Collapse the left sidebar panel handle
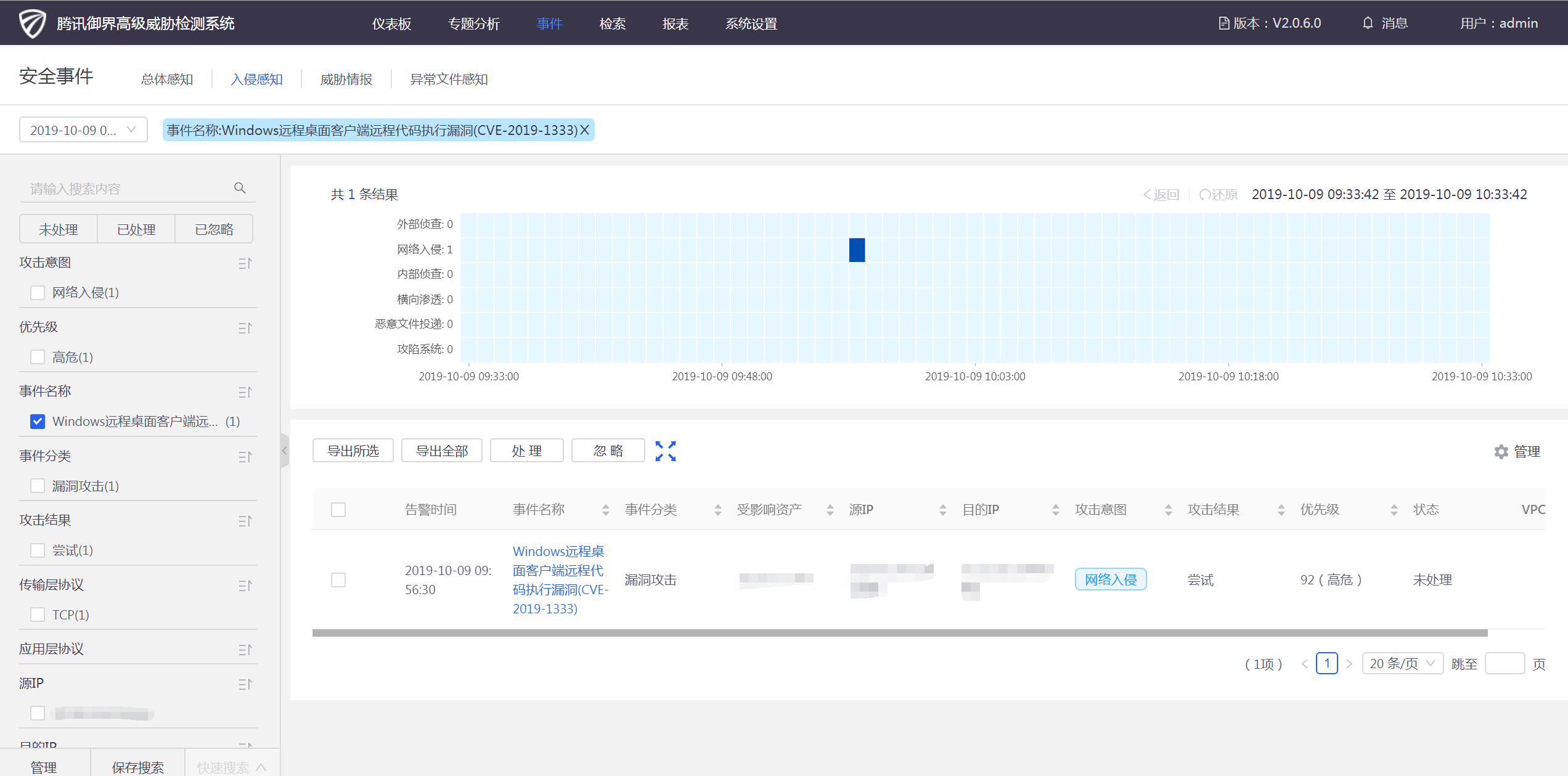The height and width of the screenshot is (776, 1568). pyautogui.click(x=285, y=451)
